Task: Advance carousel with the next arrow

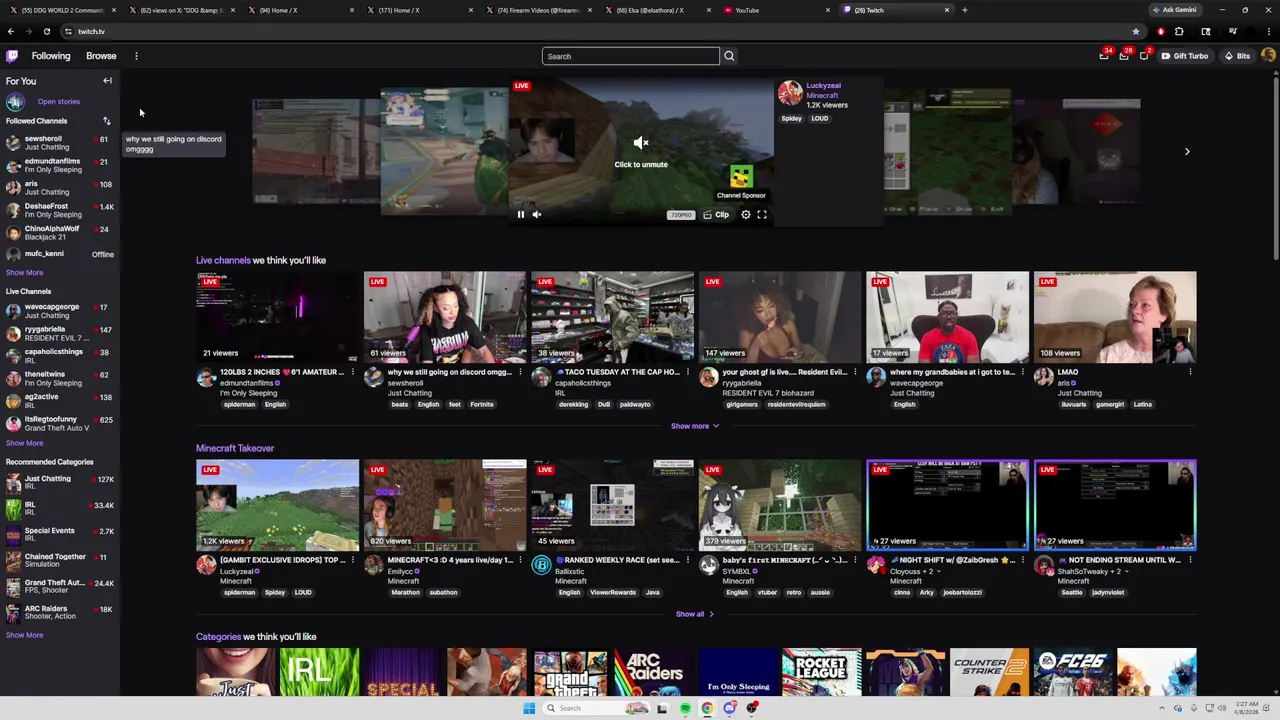Action: click(x=1187, y=152)
